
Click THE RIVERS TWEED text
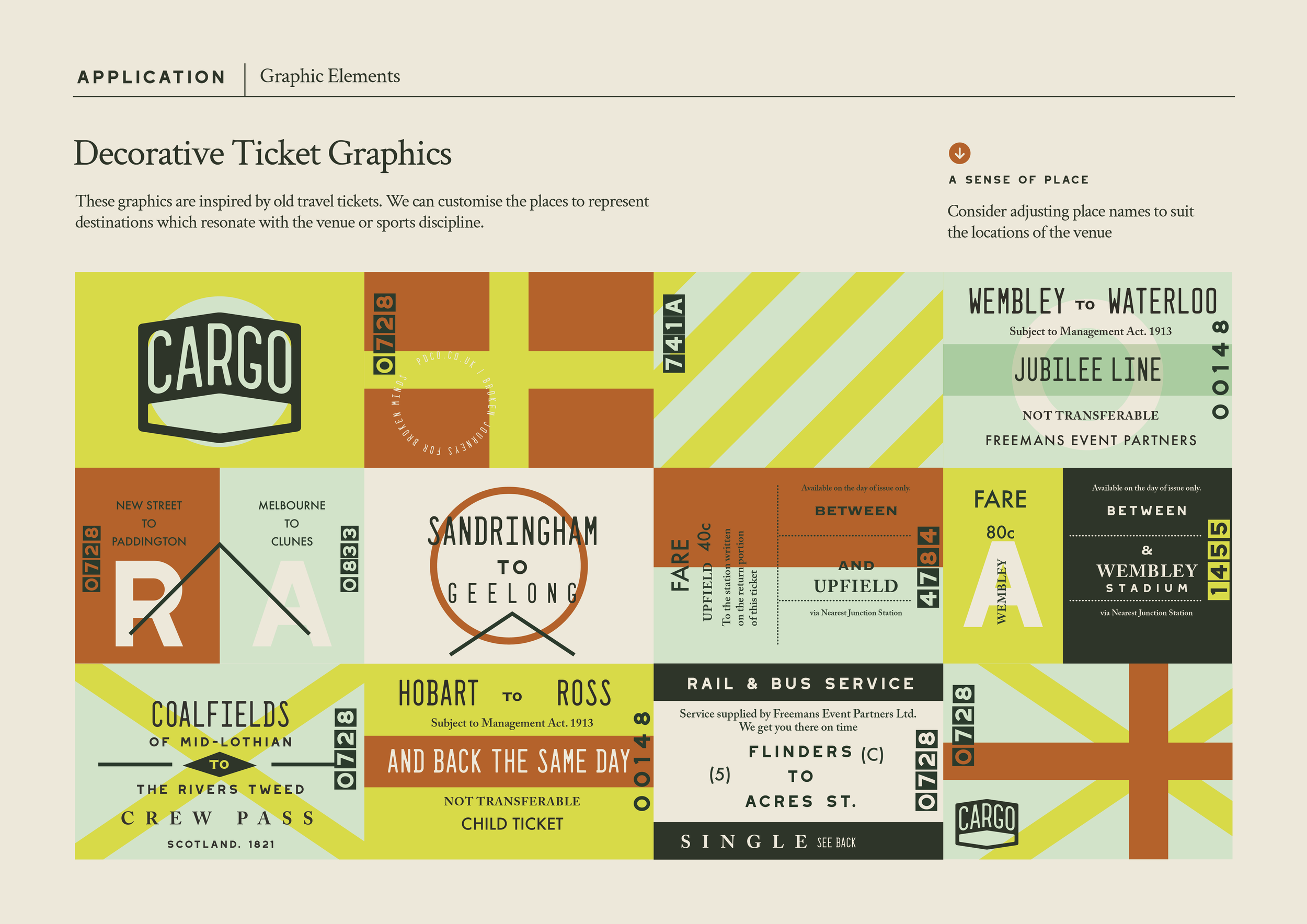click(x=220, y=789)
